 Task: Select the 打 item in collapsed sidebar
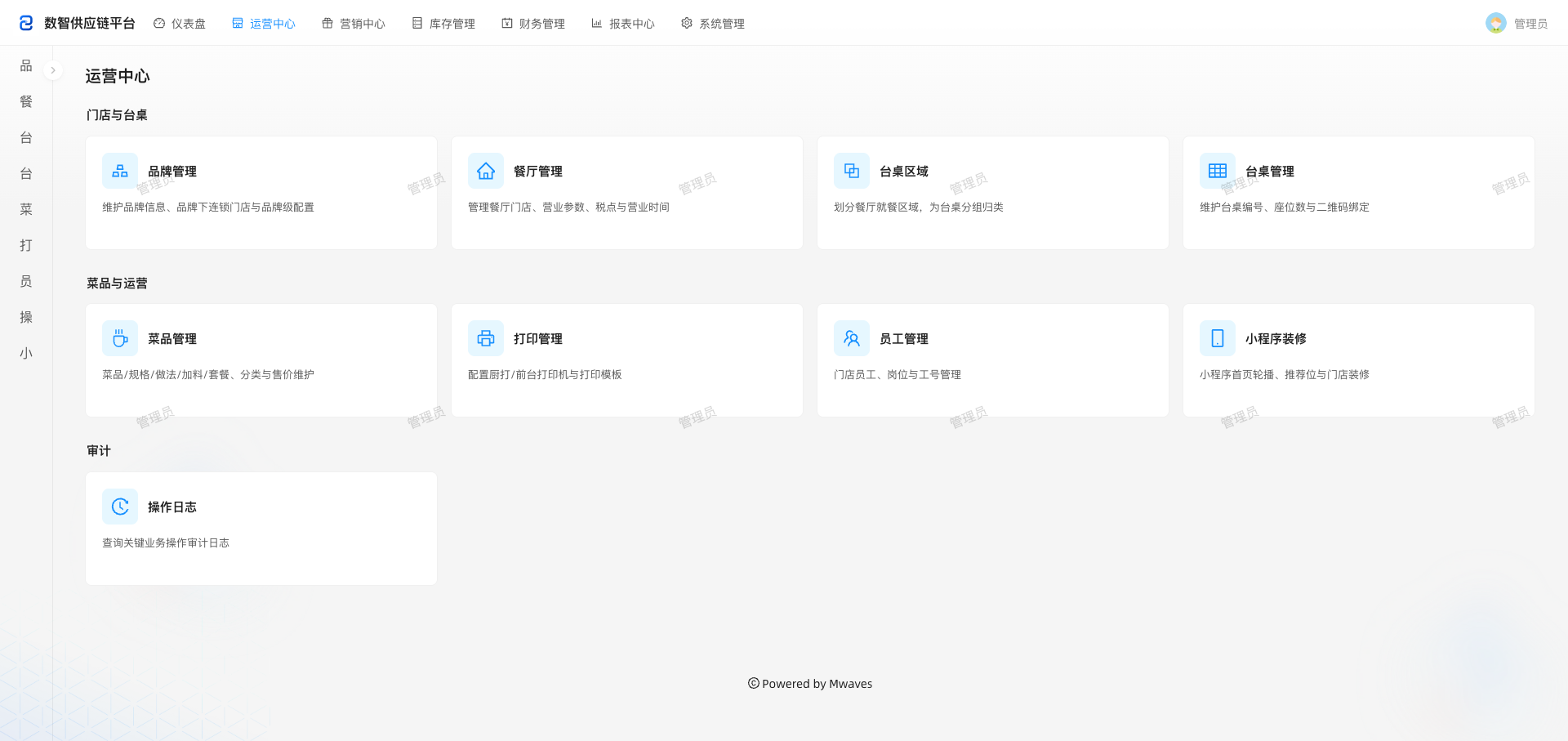tap(26, 245)
